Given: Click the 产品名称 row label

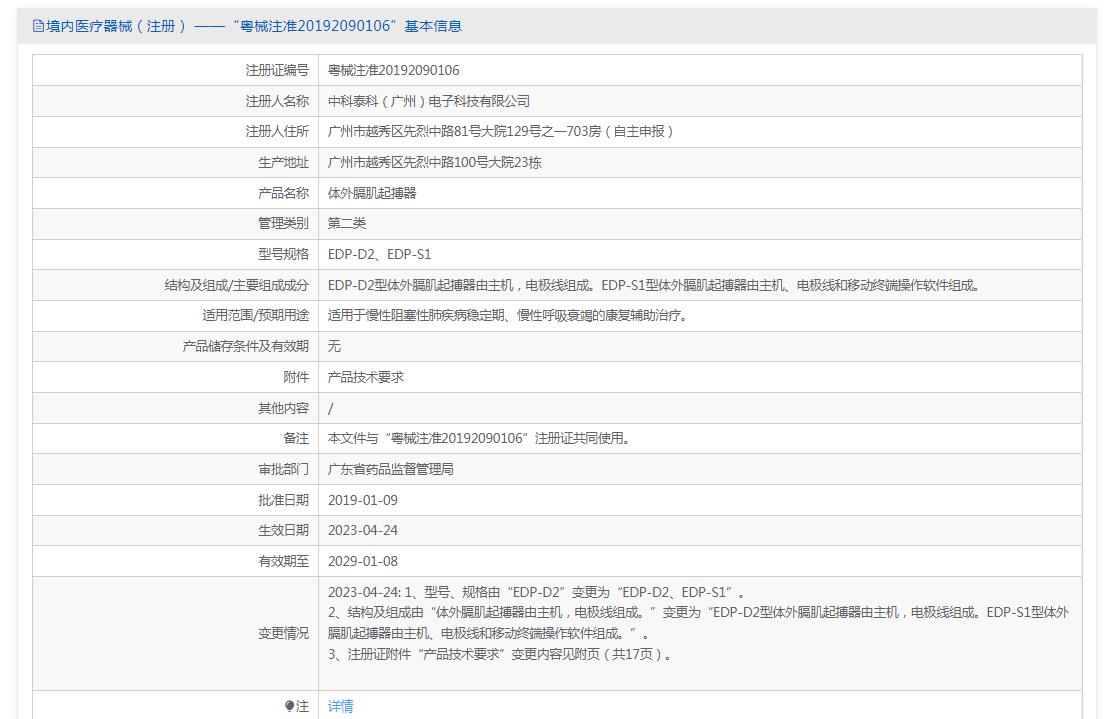Looking at the screenshot, I should [x=283, y=193].
